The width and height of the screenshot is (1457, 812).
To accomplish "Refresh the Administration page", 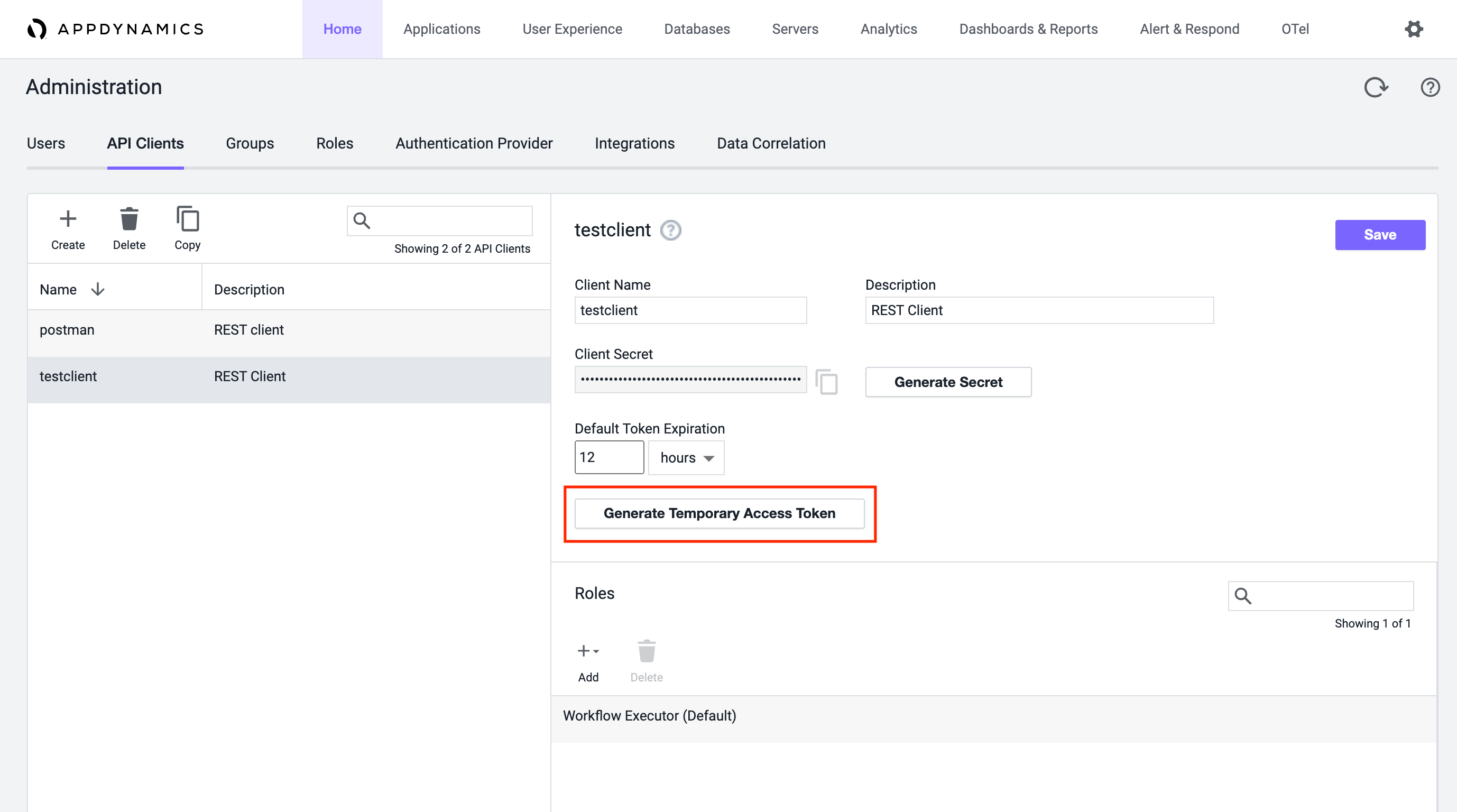I will coord(1376,87).
